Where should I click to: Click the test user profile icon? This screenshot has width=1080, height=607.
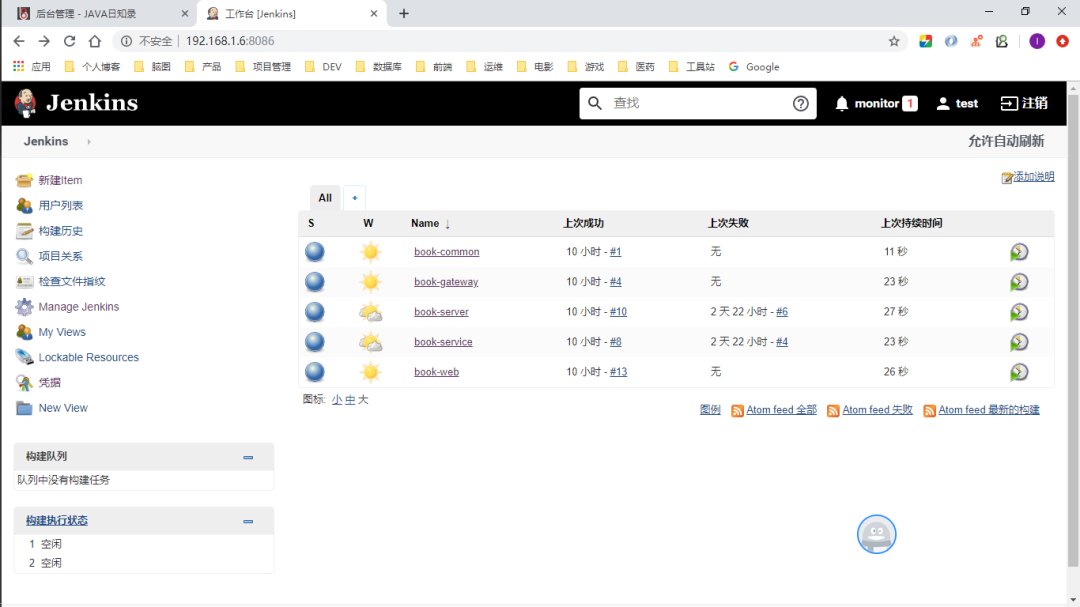point(943,103)
